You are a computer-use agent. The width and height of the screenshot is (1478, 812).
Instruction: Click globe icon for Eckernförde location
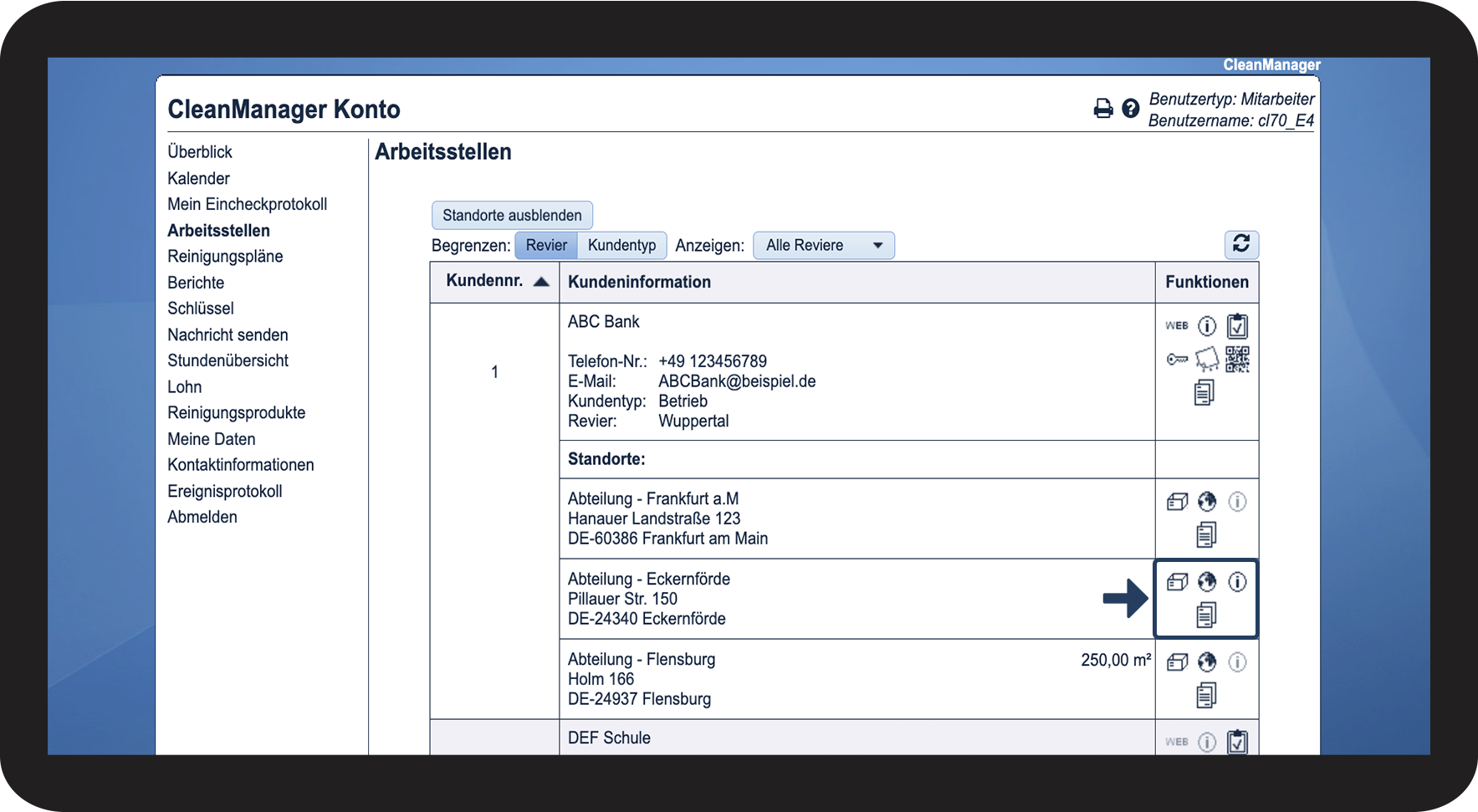click(x=1207, y=582)
